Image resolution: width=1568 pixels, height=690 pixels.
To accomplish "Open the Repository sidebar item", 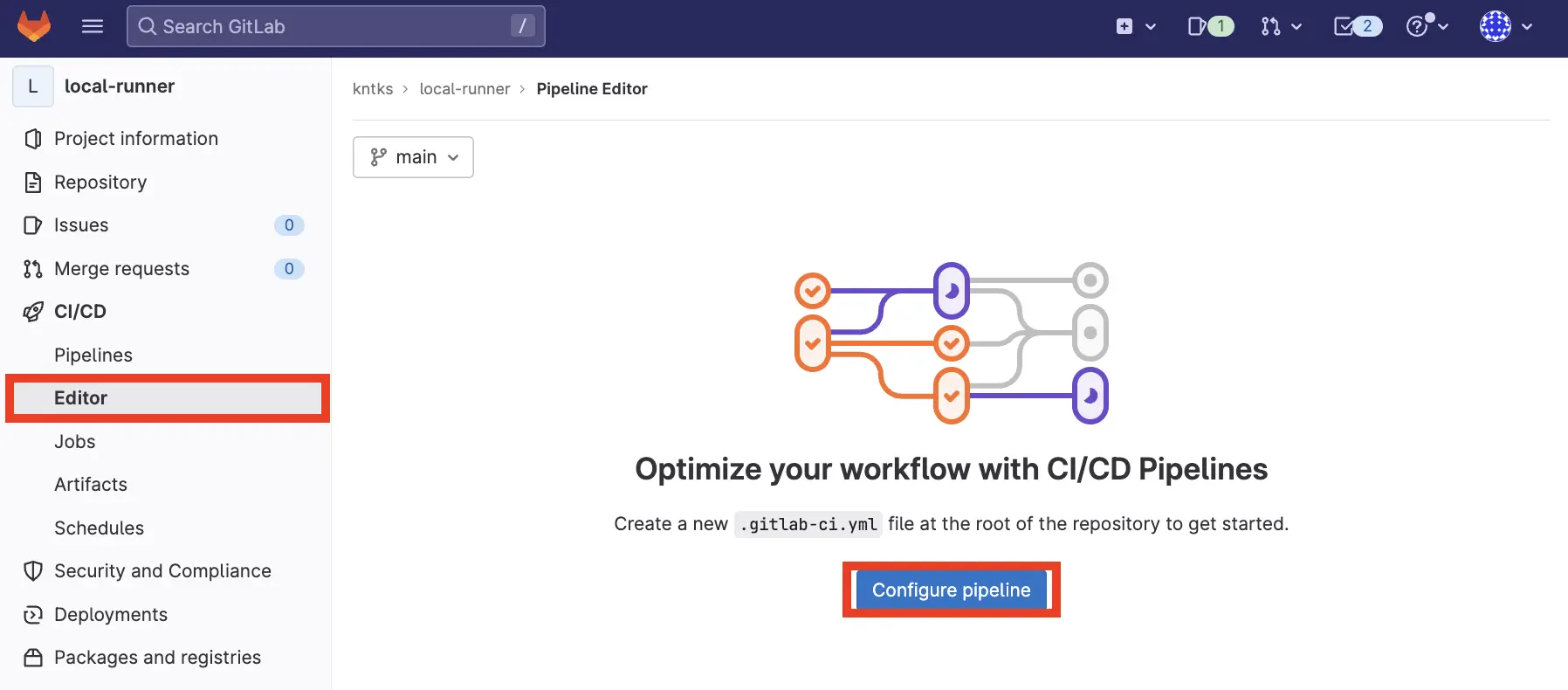I will (x=100, y=183).
